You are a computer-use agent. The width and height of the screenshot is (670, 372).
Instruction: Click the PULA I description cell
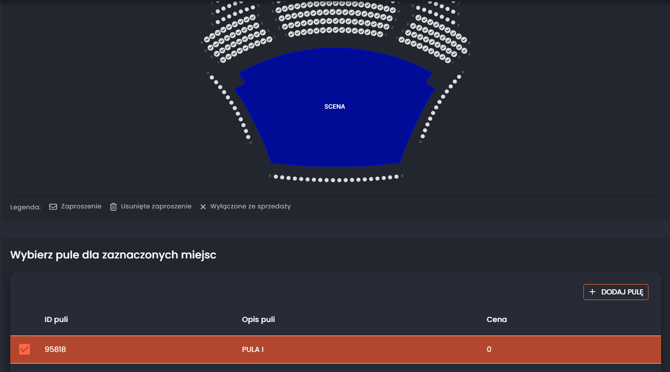pyautogui.click(x=253, y=349)
